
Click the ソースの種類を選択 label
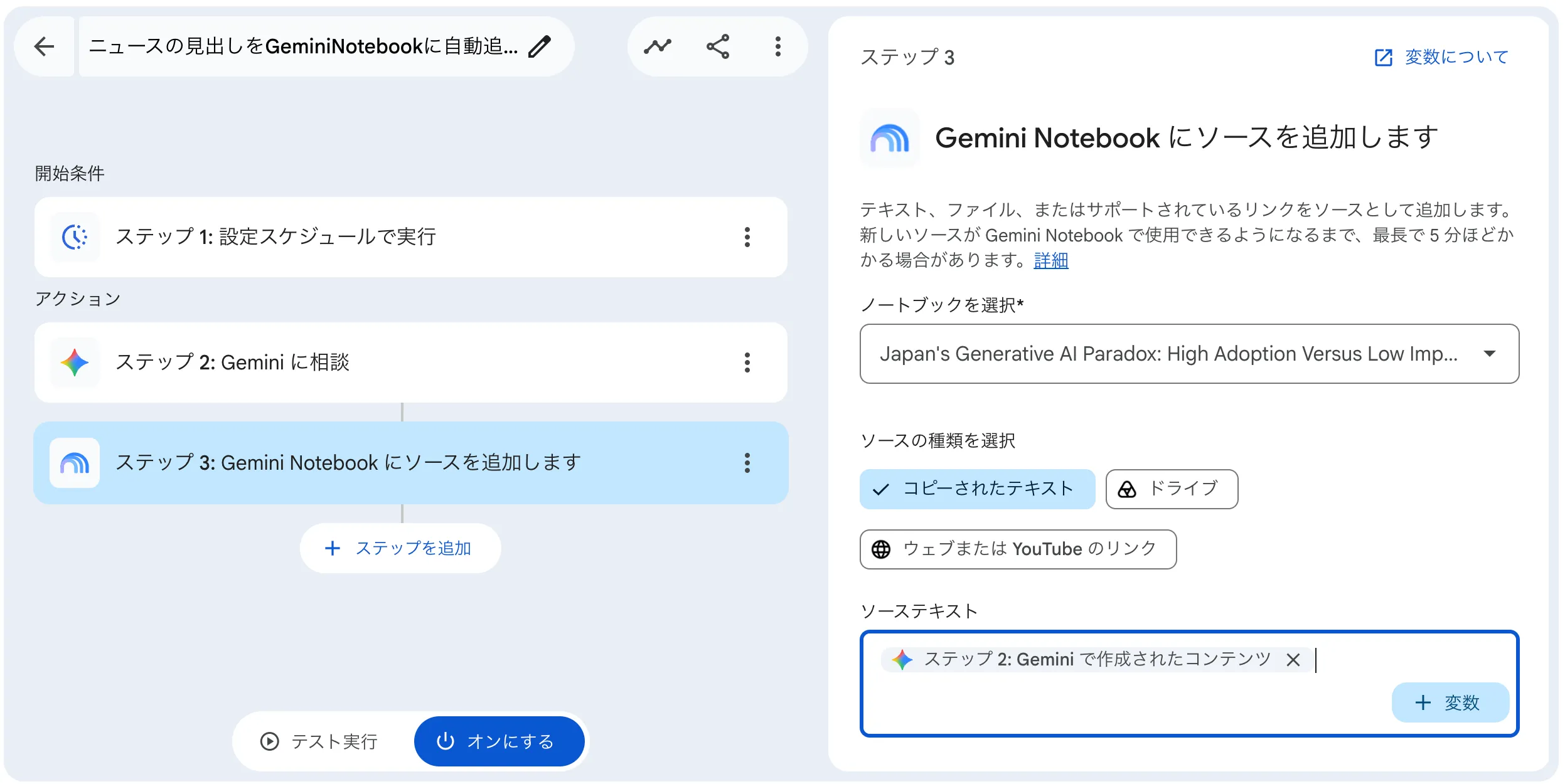937,441
